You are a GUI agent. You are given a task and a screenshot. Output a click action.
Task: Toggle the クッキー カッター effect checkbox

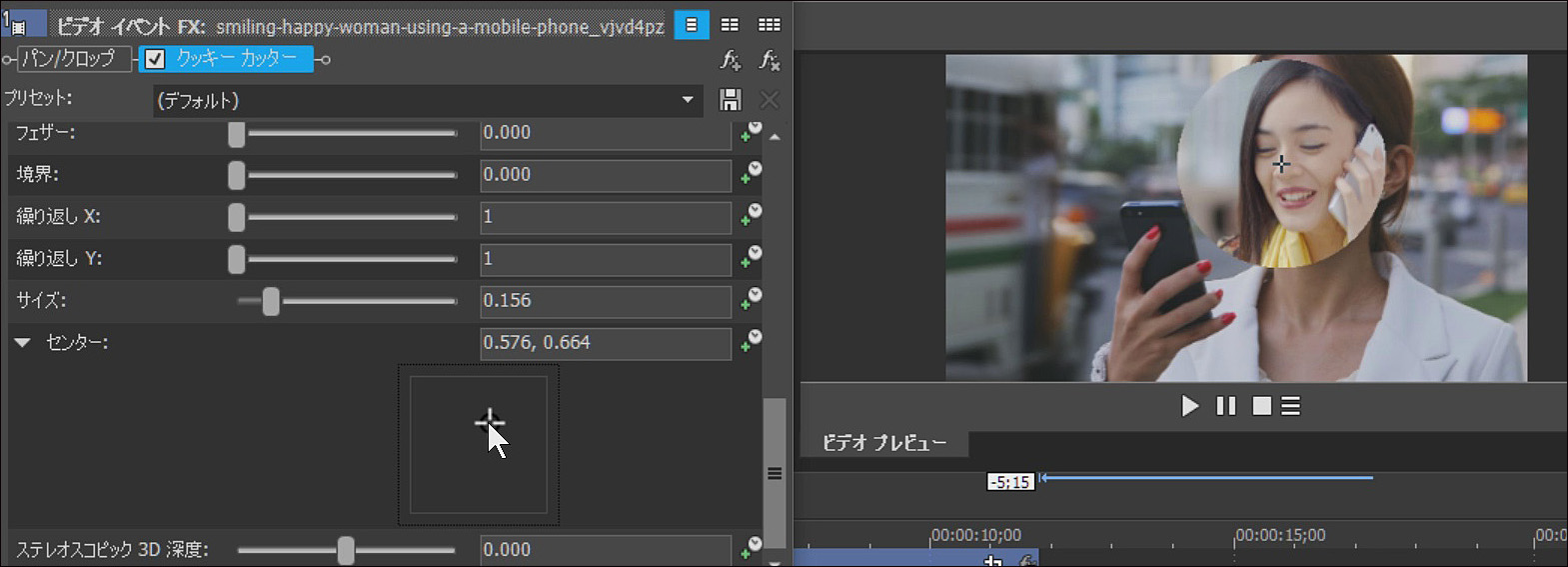click(x=155, y=59)
